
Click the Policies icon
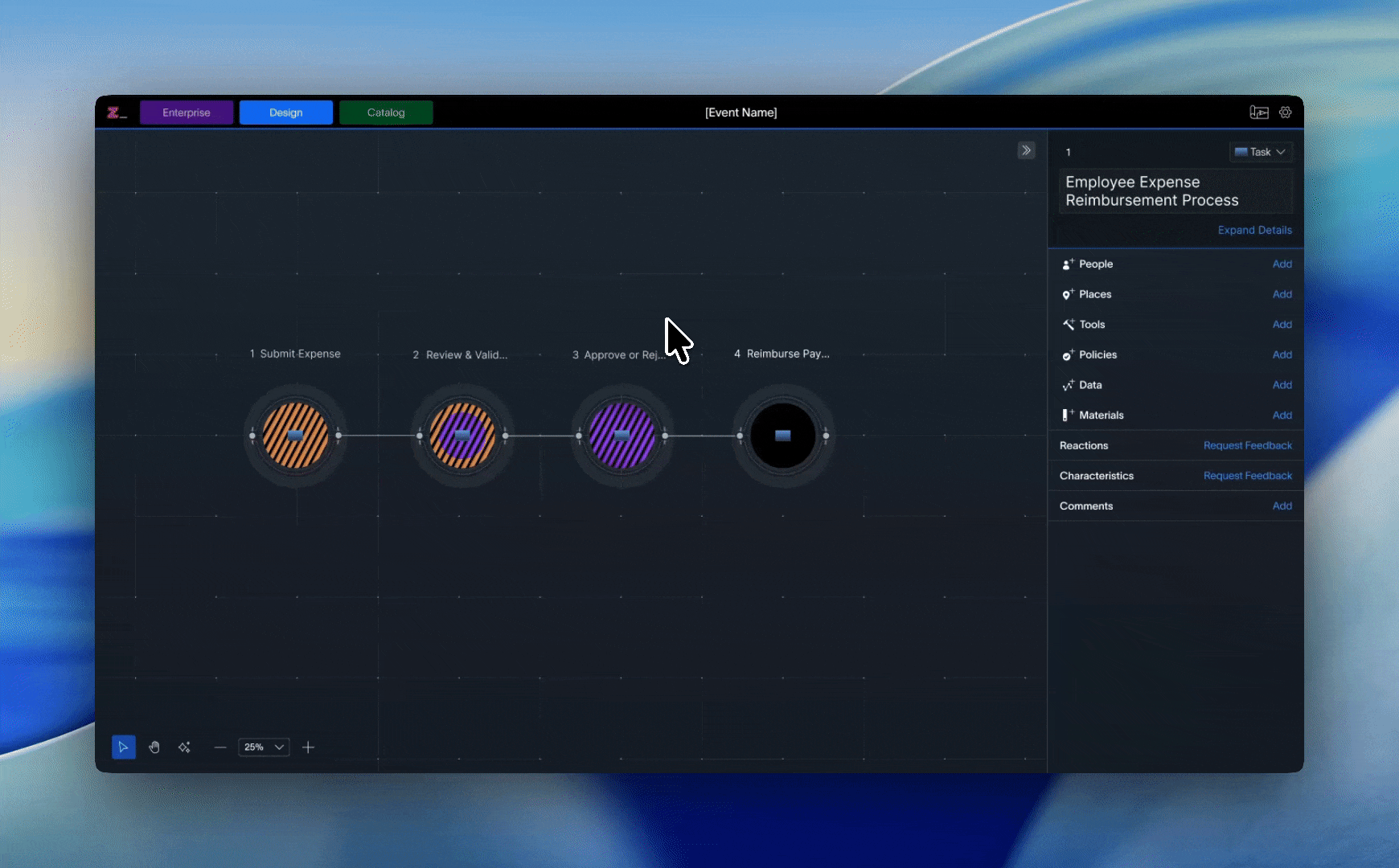1068,355
